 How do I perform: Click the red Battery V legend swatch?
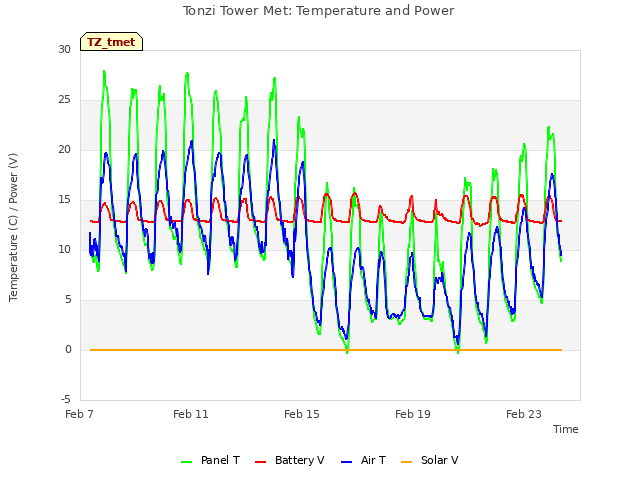pos(260,462)
